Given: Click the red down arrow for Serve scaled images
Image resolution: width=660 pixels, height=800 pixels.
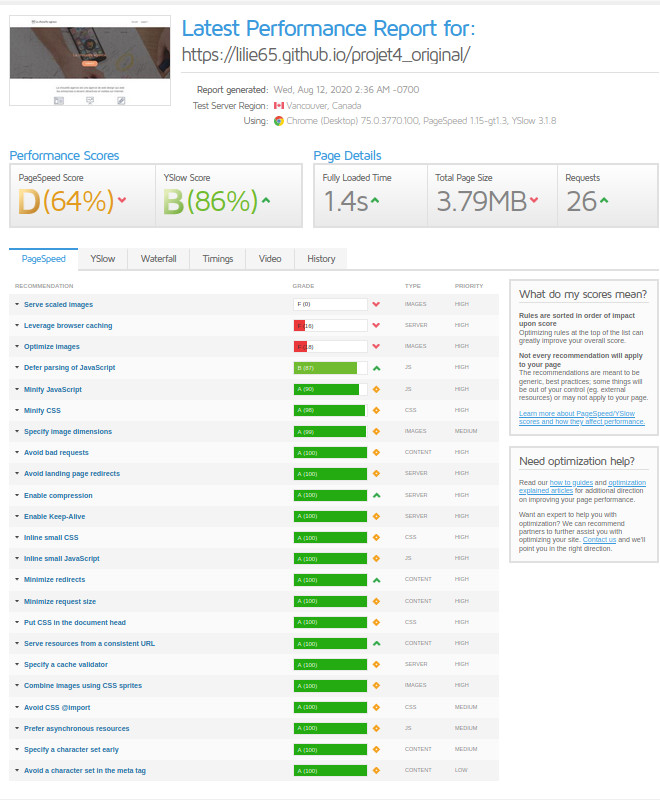Looking at the screenshot, I should pos(377,304).
